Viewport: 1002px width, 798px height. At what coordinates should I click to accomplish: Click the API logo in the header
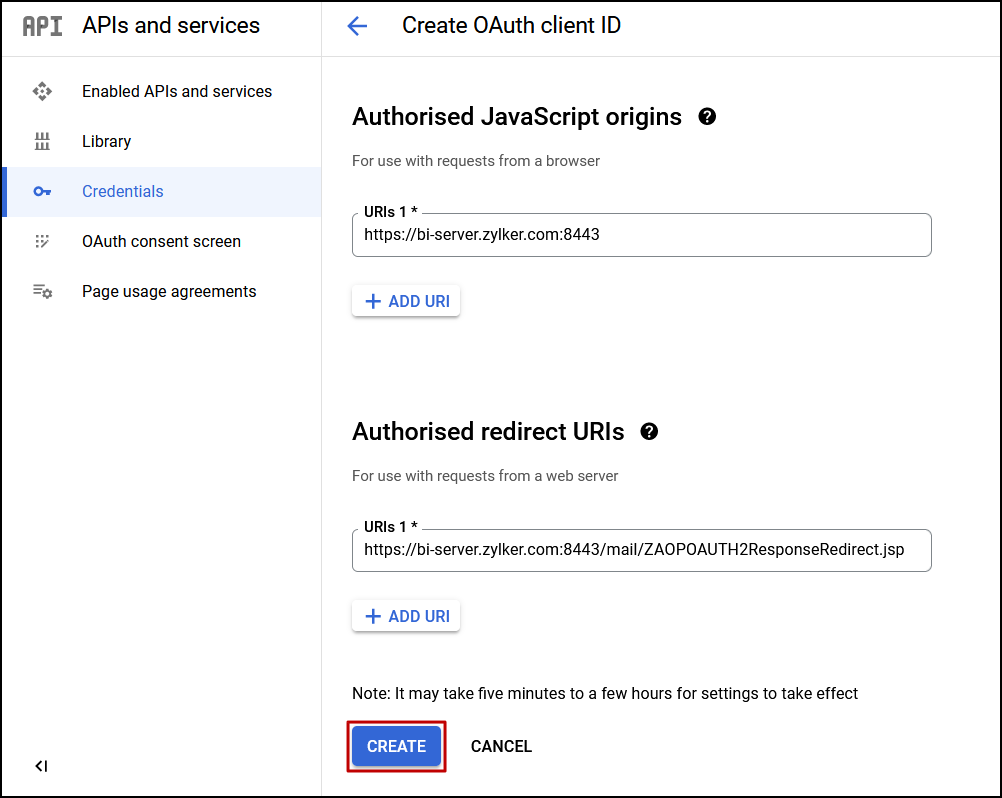tap(41, 25)
